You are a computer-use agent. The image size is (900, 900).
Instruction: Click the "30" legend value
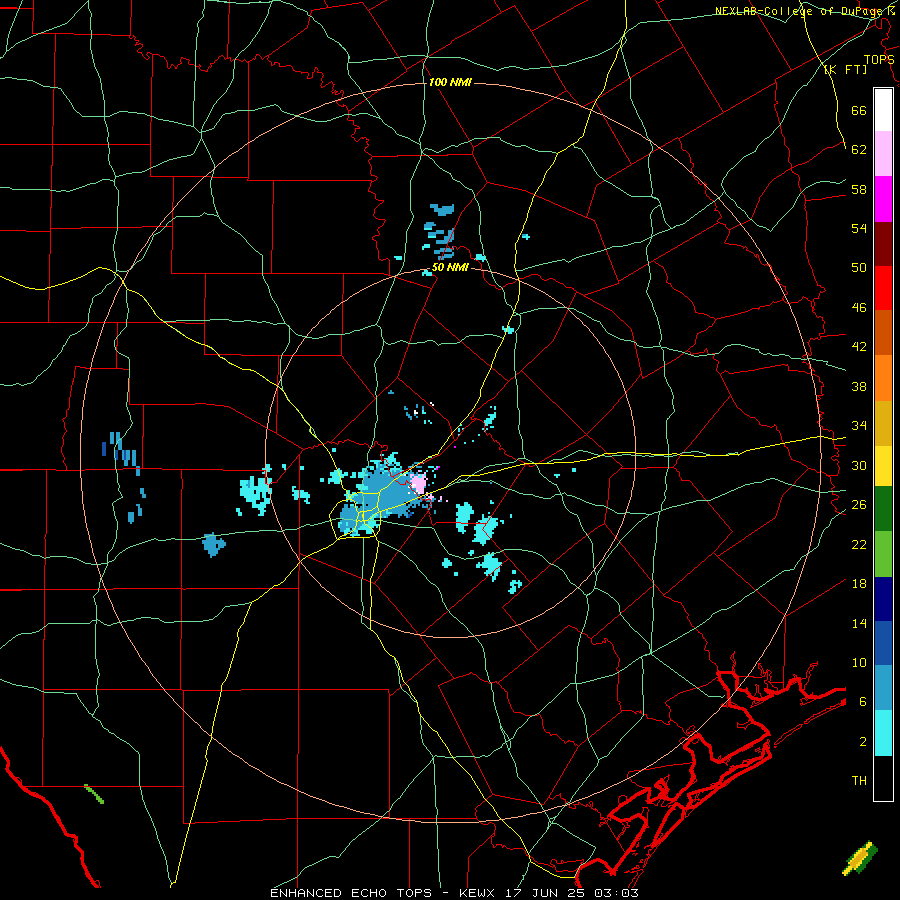[x=859, y=465]
